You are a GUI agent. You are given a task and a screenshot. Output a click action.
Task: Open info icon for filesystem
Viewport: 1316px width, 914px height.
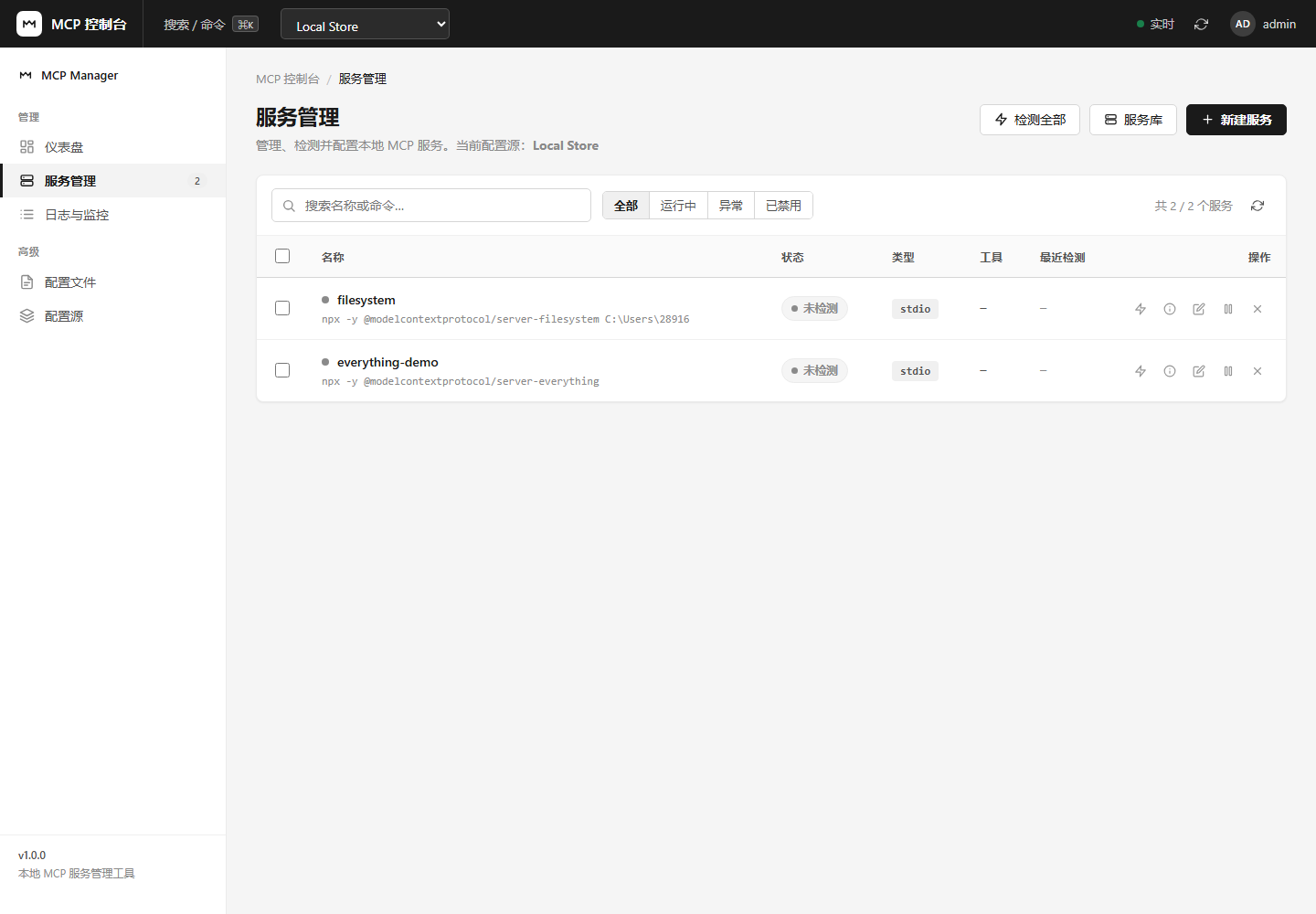pyautogui.click(x=1170, y=309)
